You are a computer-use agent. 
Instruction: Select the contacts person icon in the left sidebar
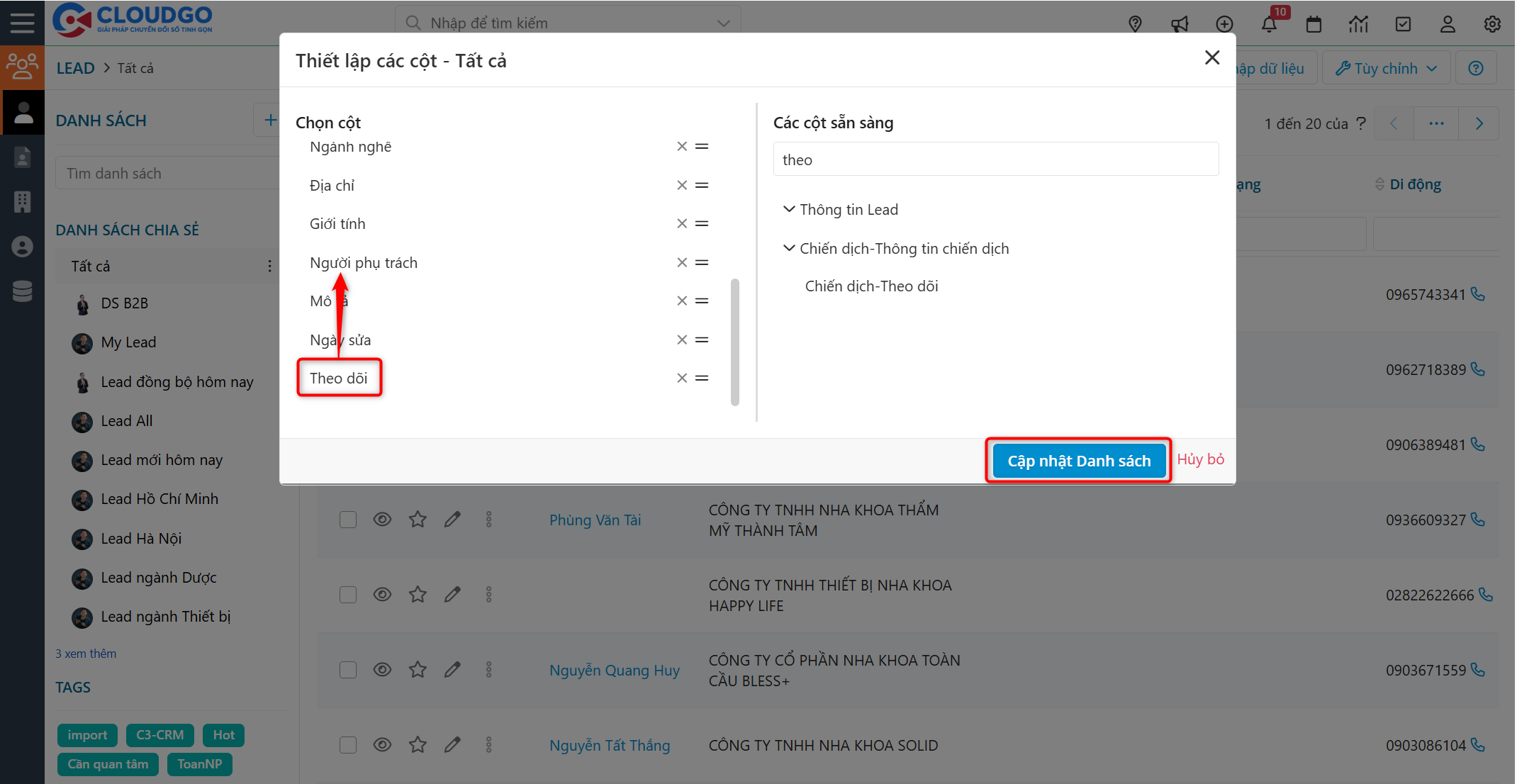coord(23,112)
